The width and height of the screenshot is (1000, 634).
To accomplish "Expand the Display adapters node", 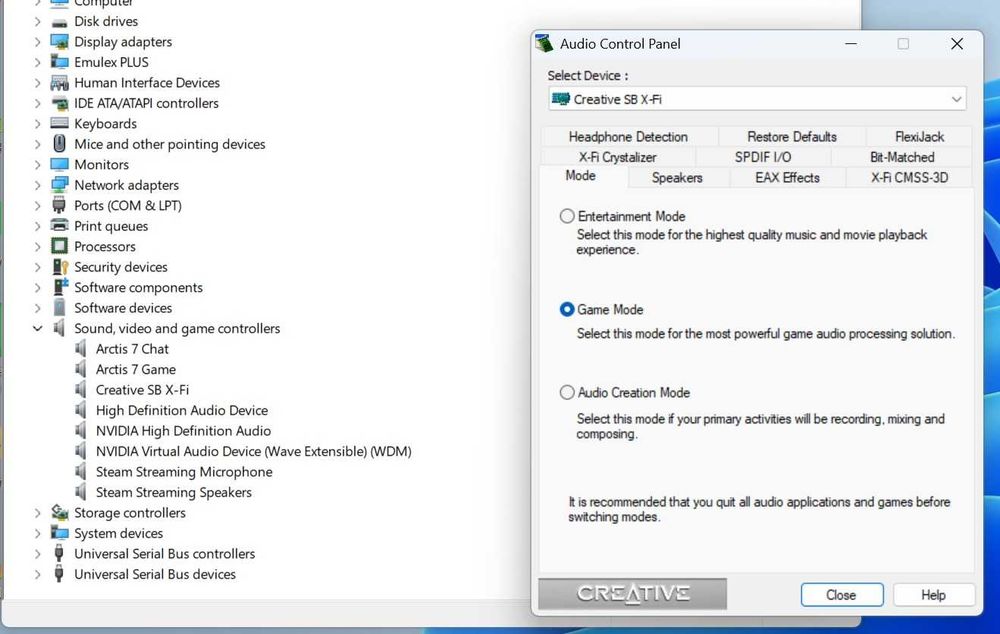I will [38, 42].
